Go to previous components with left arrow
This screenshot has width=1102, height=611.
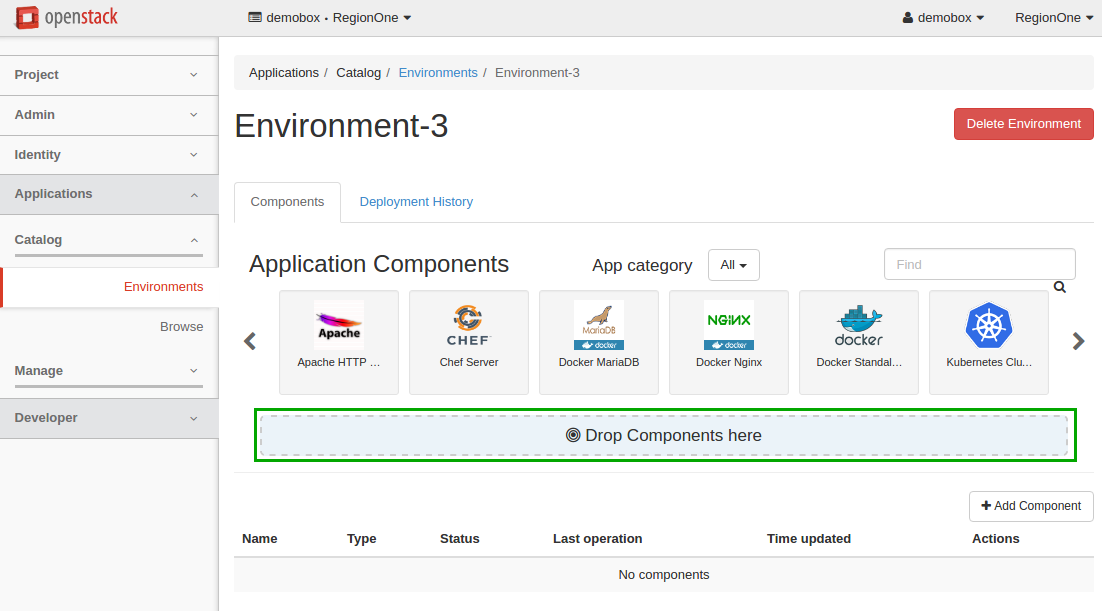[x=250, y=341]
